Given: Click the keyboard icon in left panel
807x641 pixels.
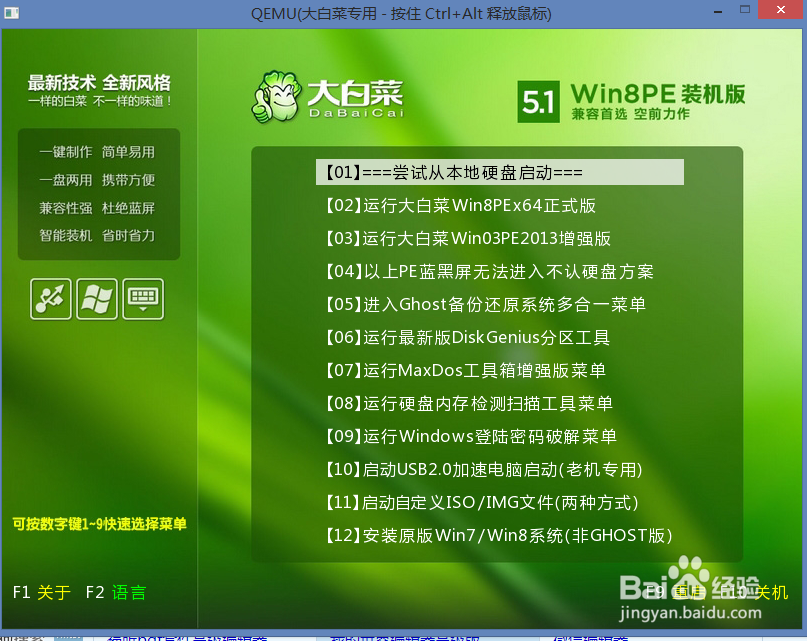Looking at the screenshot, I should click(x=143, y=299).
